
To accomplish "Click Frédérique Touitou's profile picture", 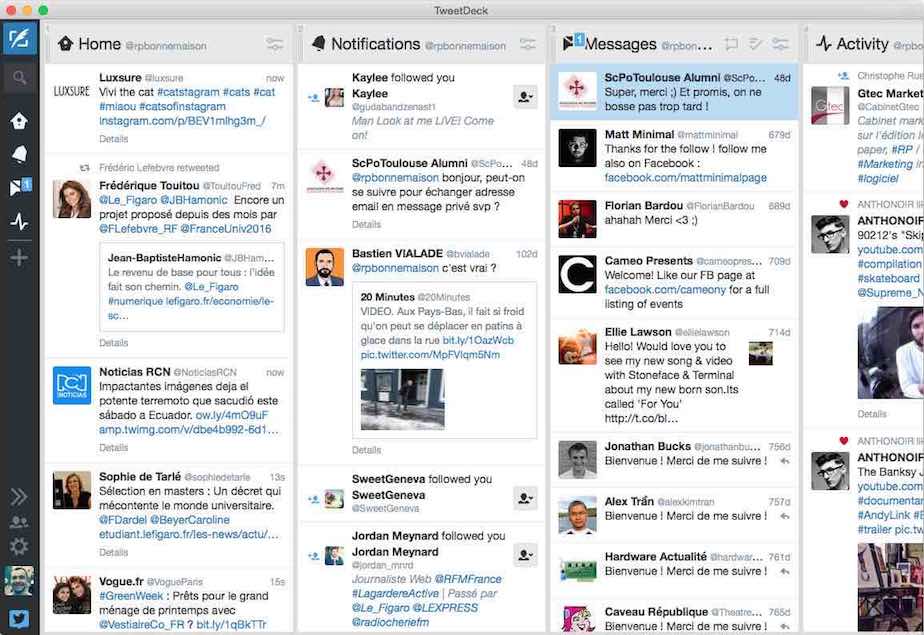I will click(x=72, y=200).
